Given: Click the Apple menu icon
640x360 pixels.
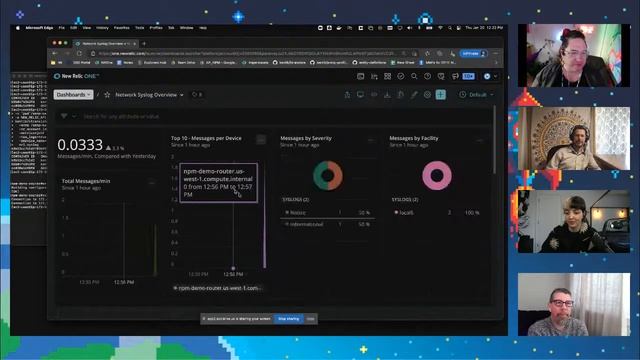Looking at the screenshot, I should pyautogui.click(x=18, y=28).
